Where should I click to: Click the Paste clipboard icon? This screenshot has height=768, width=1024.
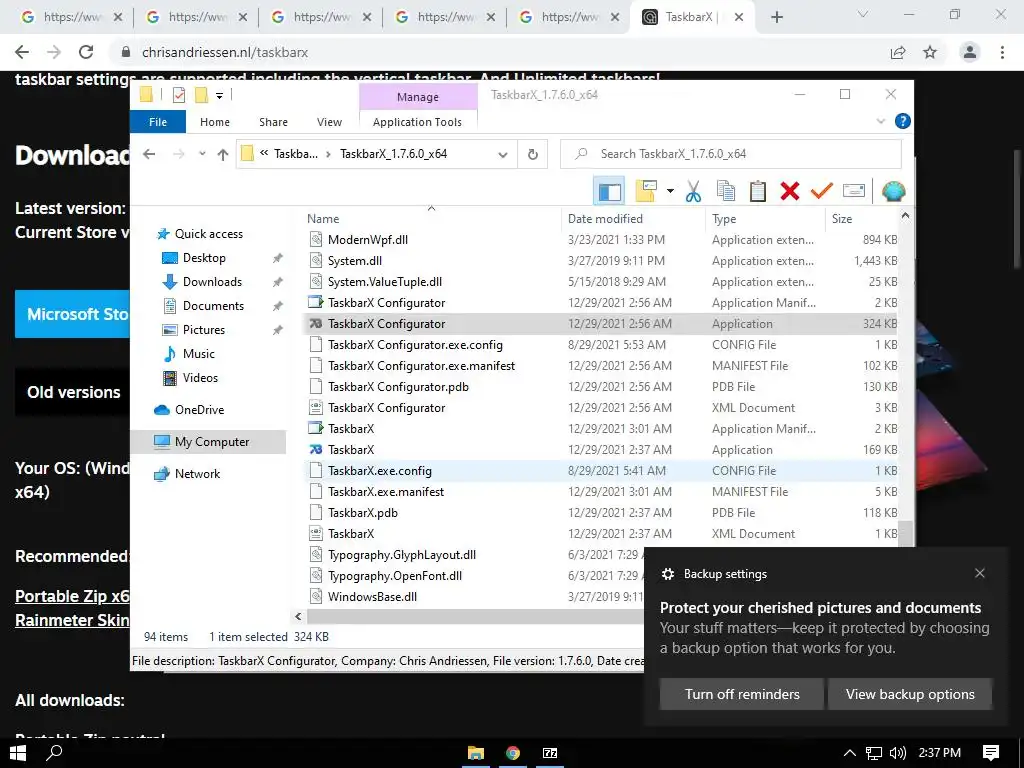(758, 191)
